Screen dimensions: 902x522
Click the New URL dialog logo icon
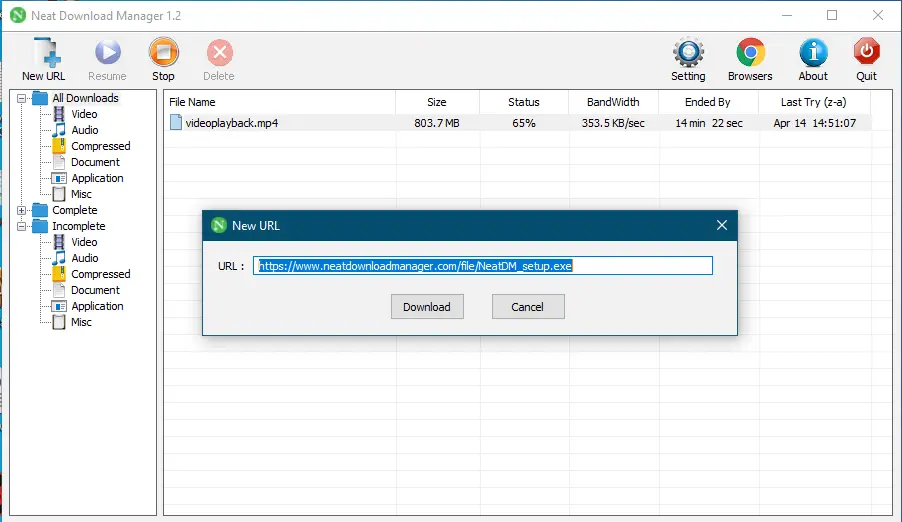[219, 226]
